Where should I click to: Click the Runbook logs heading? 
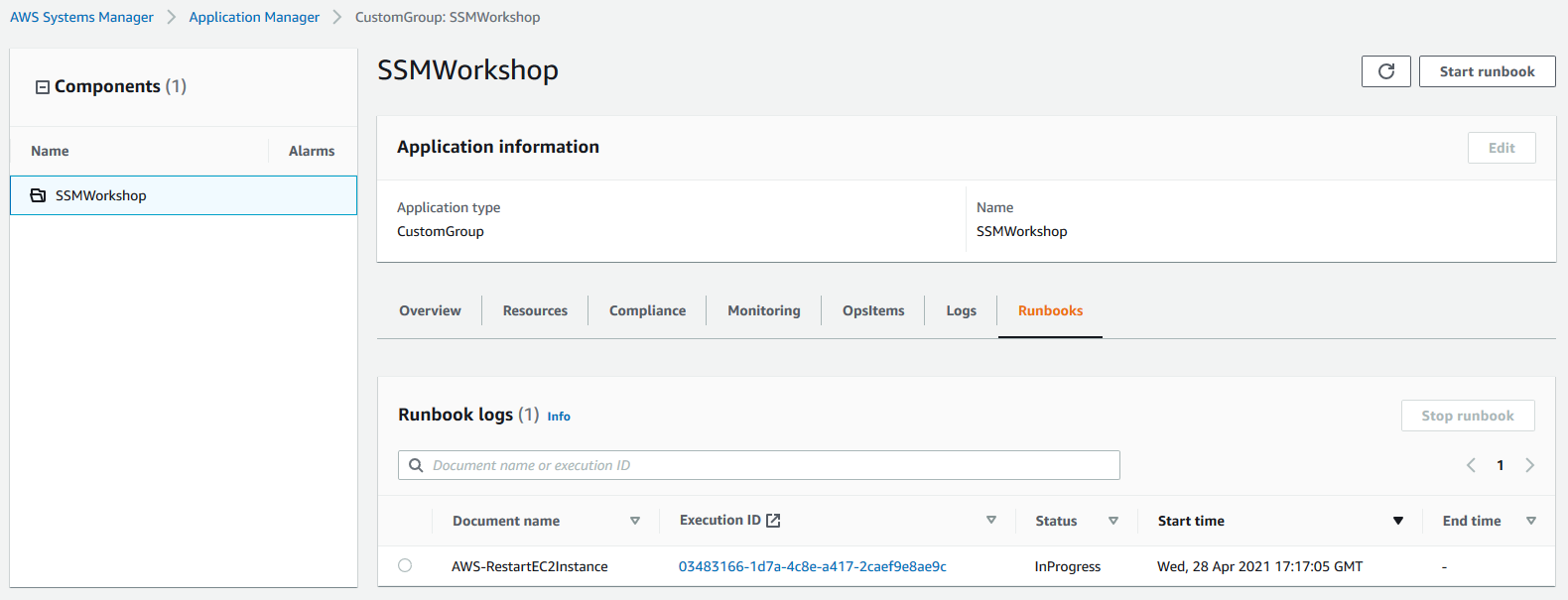456,415
